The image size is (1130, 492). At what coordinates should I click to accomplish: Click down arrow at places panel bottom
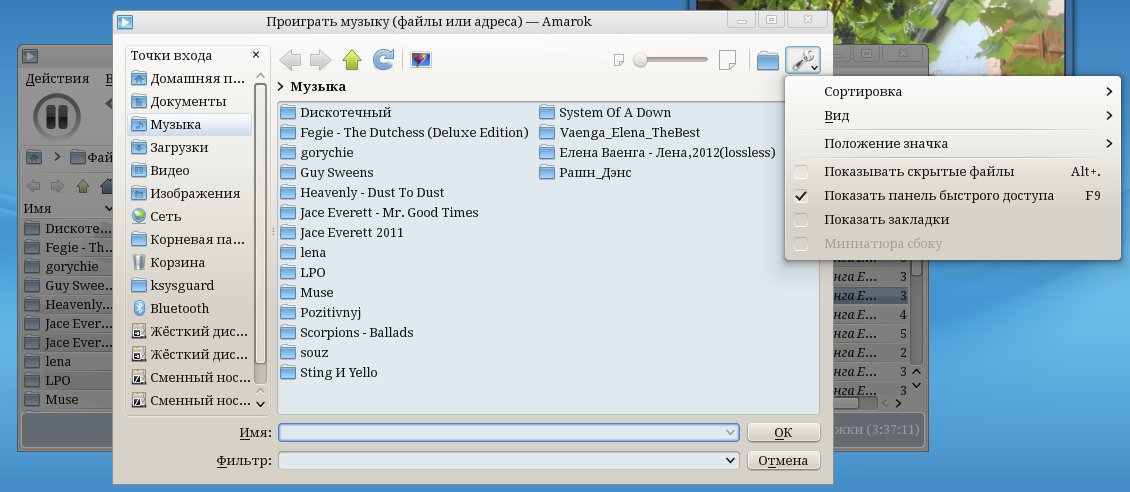point(260,405)
